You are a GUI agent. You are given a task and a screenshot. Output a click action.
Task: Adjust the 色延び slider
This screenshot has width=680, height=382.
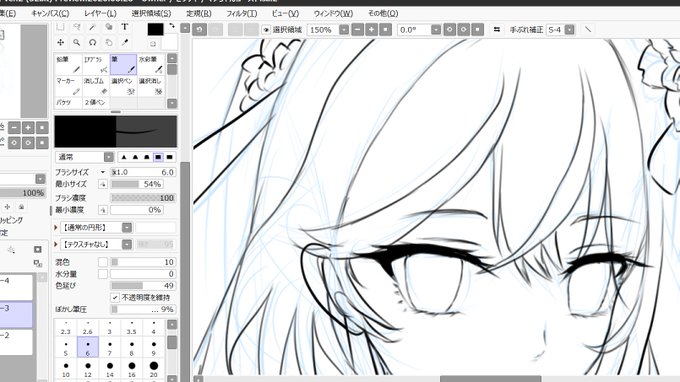(x=143, y=286)
